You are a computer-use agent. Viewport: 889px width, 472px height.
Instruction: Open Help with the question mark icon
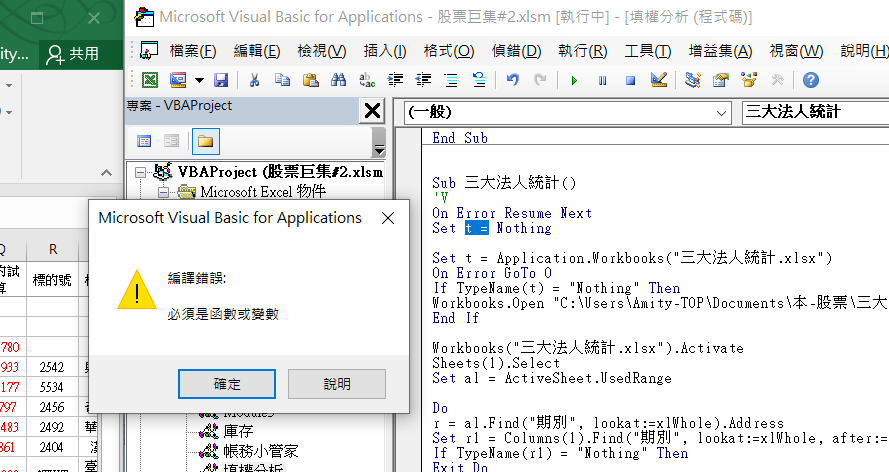[x=811, y=80]
